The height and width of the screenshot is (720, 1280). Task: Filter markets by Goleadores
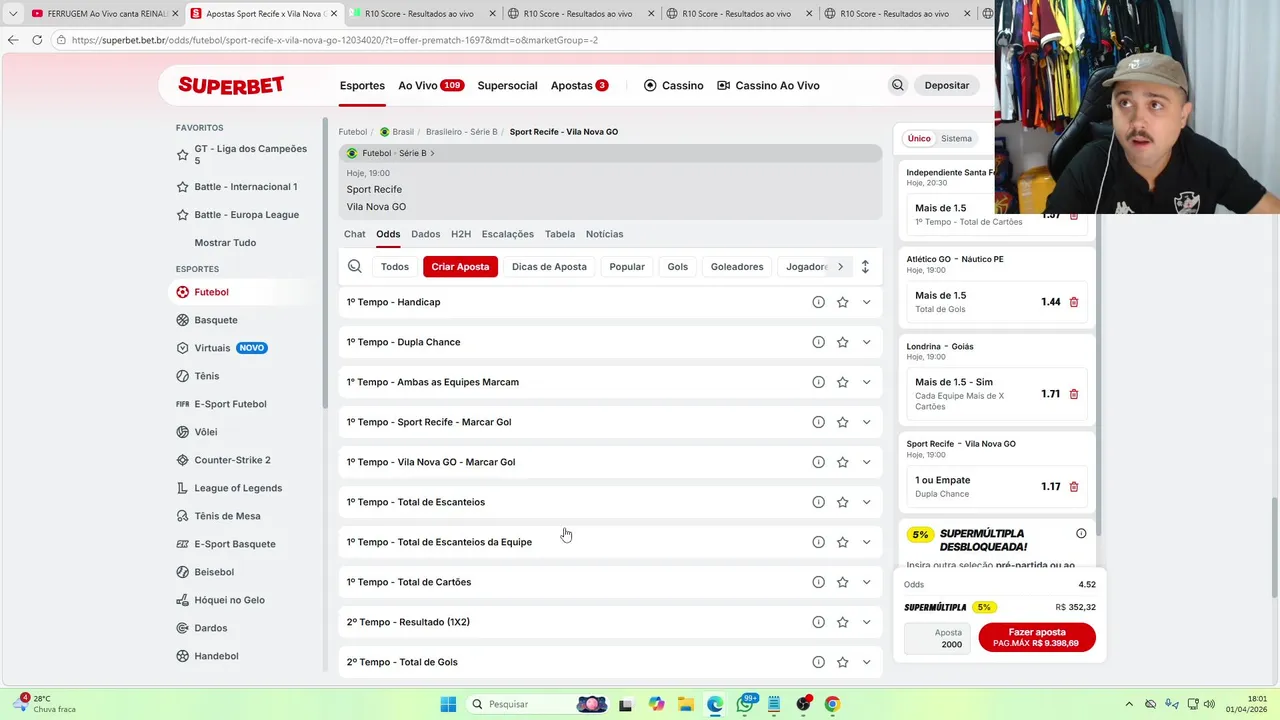[737, 267]
